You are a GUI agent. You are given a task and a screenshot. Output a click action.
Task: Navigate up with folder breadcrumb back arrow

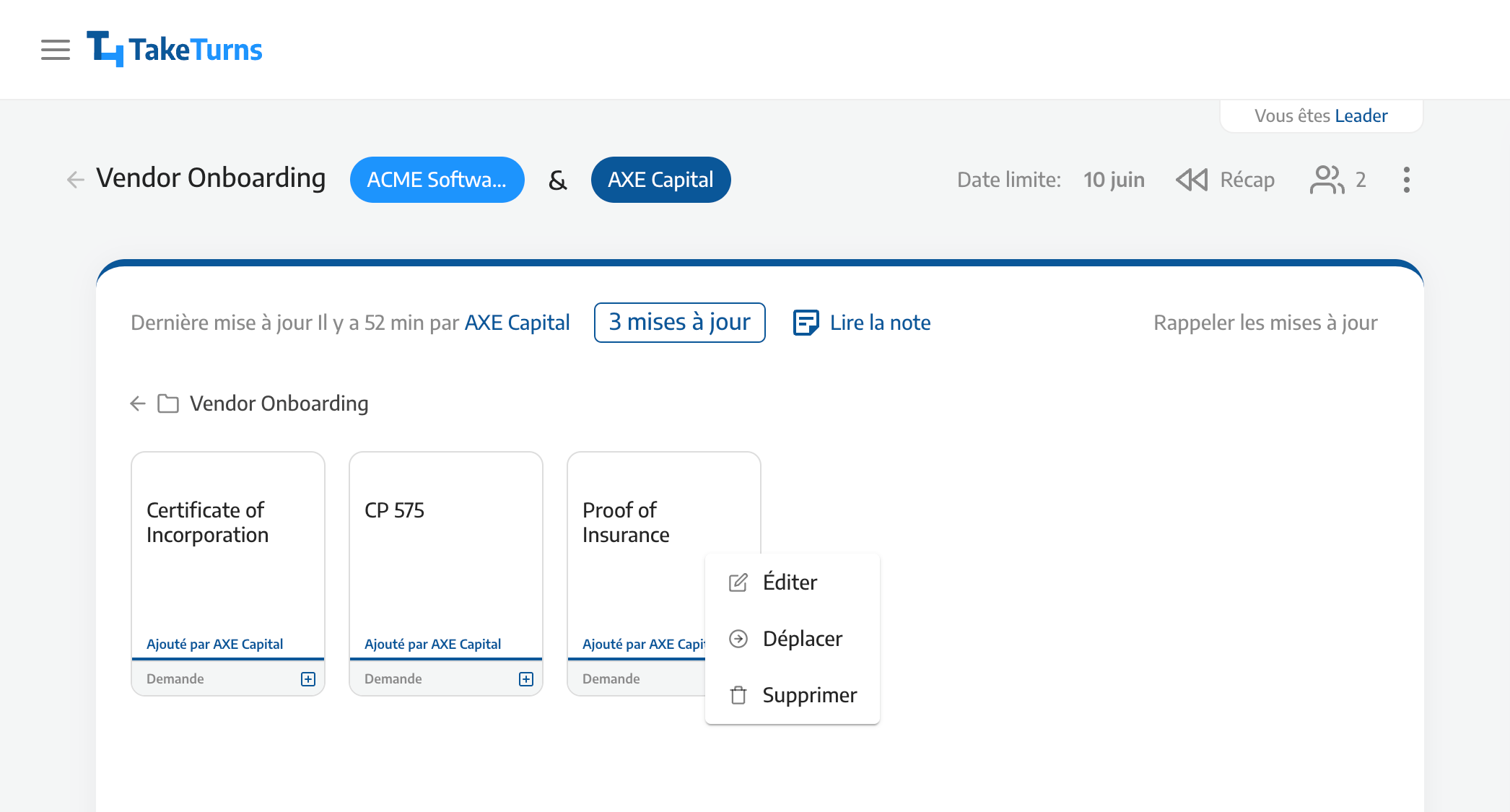[x=138, y=403]
